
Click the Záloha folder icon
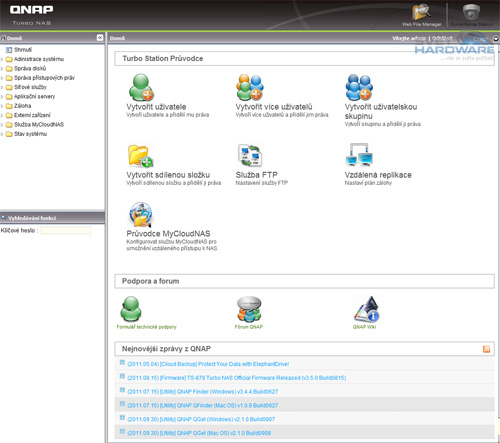click(x=9, y=106)
